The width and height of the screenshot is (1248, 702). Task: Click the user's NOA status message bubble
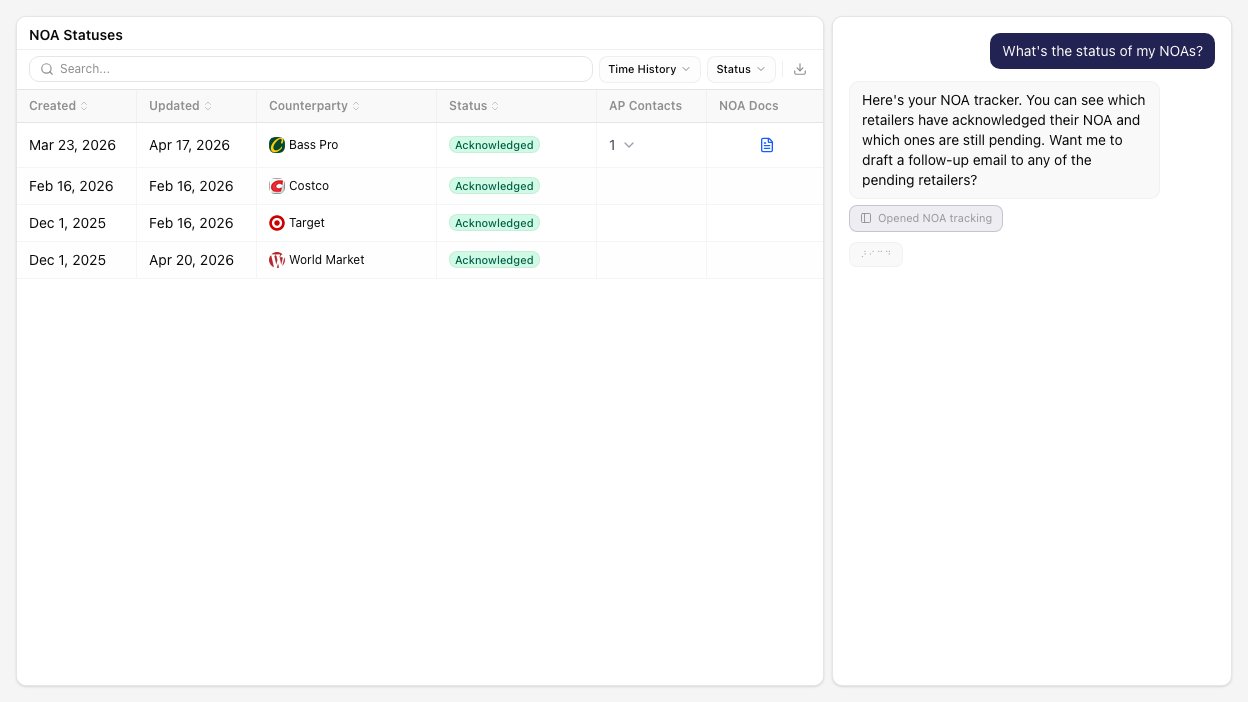[x=1102, y=52]
